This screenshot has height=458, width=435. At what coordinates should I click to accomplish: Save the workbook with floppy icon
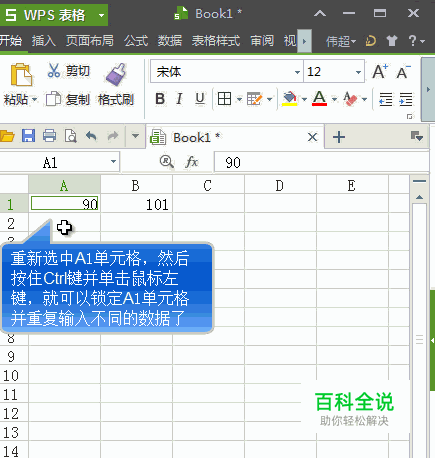coord(28,136)
